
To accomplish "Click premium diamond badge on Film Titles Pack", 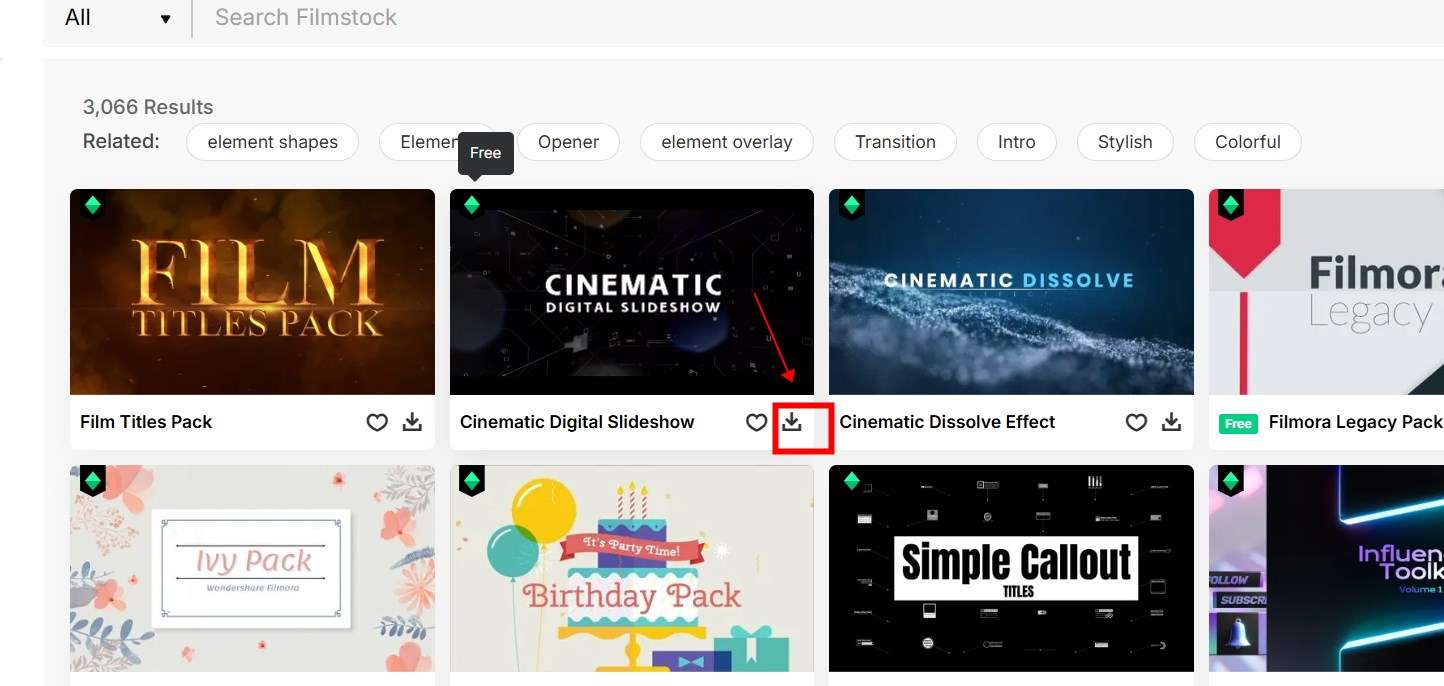I will [x=92, y=205].
